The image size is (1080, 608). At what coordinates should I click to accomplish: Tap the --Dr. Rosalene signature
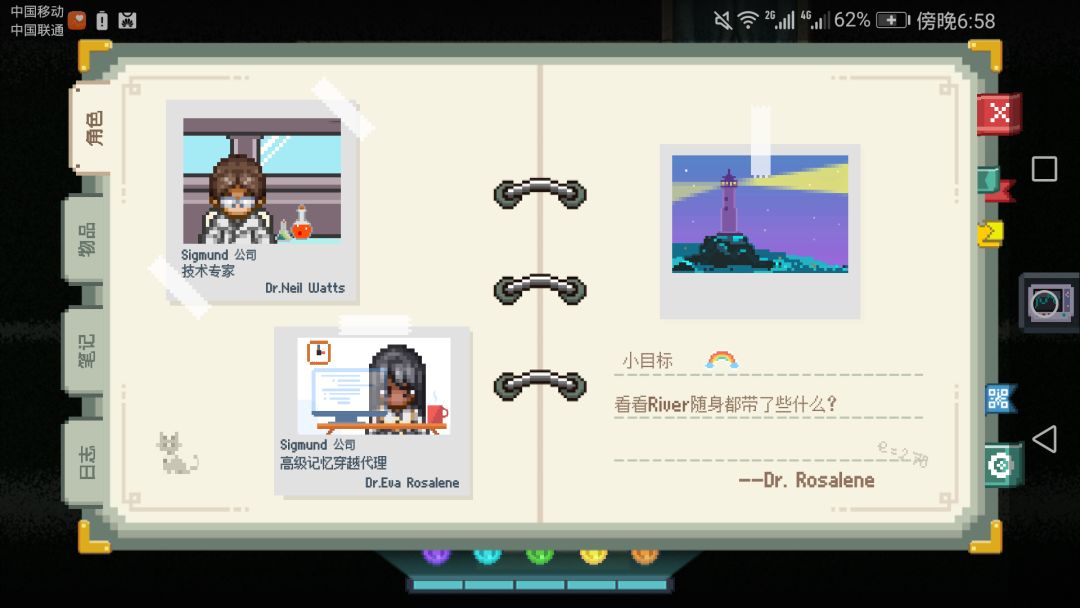tap(807, 480)
